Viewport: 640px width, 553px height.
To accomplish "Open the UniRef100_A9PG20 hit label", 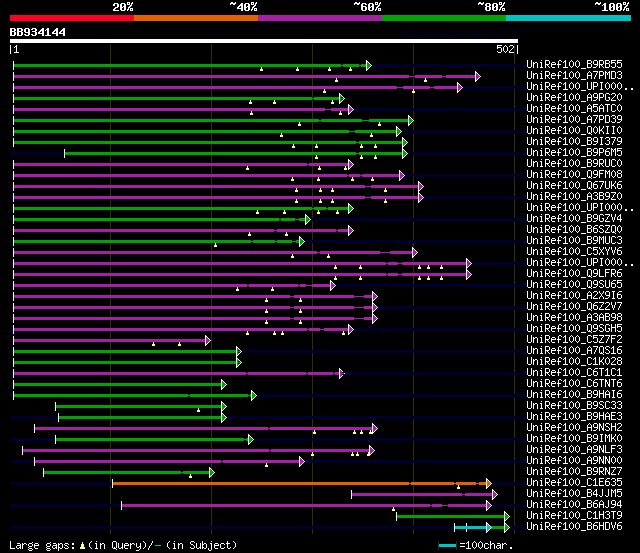I will tap(574, 97).
